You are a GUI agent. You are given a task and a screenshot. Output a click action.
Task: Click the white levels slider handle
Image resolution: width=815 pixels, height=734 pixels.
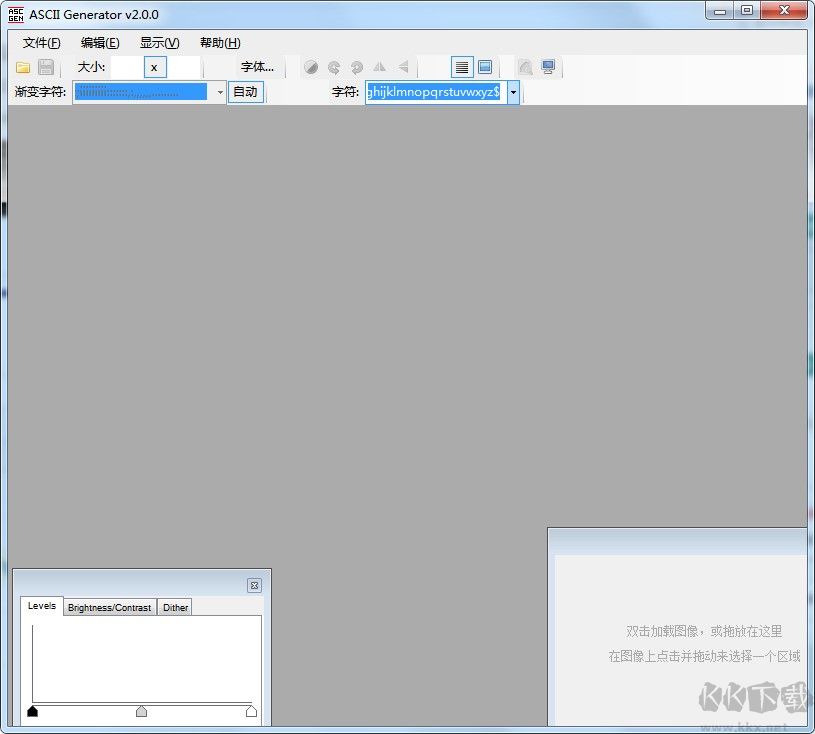pyautogui.click(x=252, y=711)
